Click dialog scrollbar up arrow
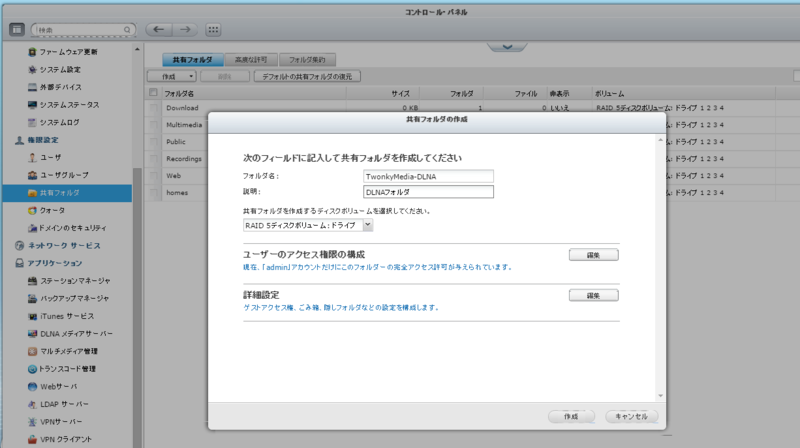Screen dimensions: 800x448 click(x=661, y=140)
